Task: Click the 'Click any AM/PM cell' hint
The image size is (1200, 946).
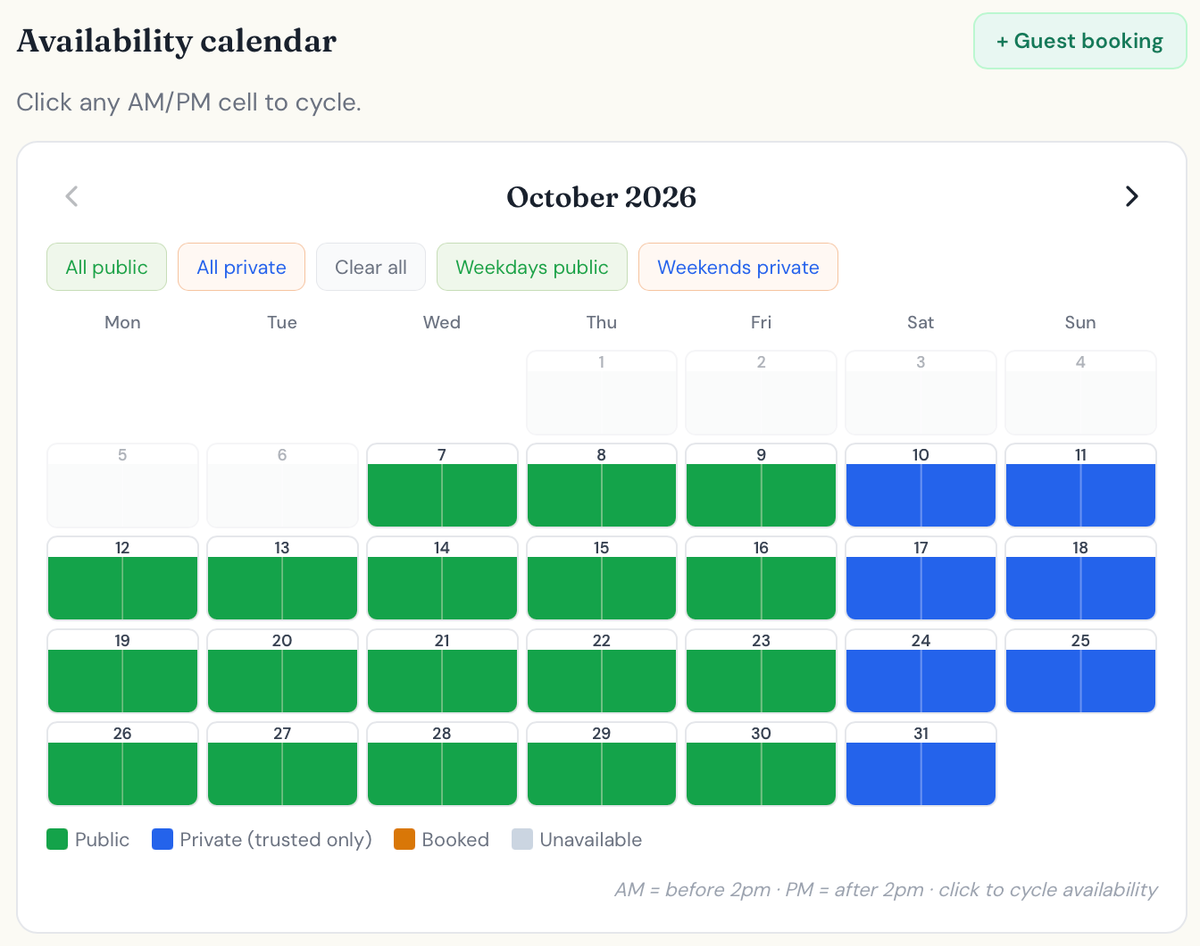Action: coord(188,102)
